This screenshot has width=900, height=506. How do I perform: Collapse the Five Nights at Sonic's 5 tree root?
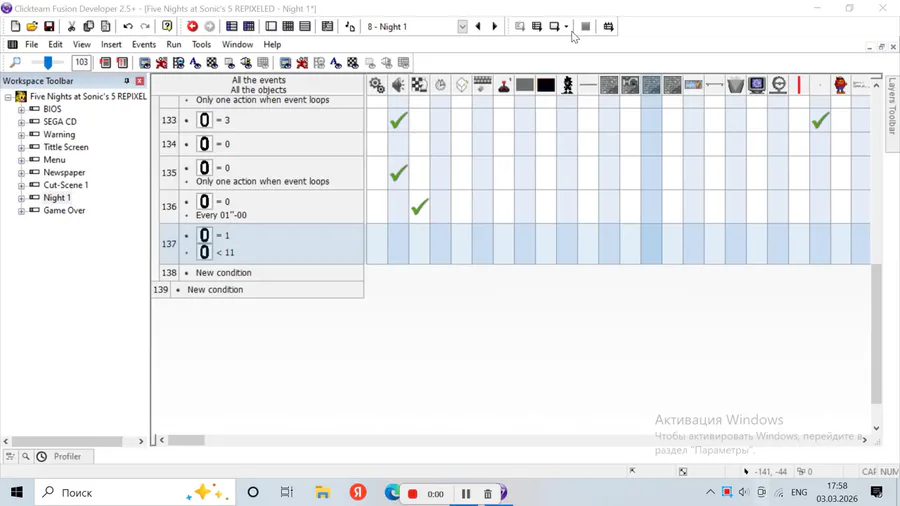[x=8, y=97]
